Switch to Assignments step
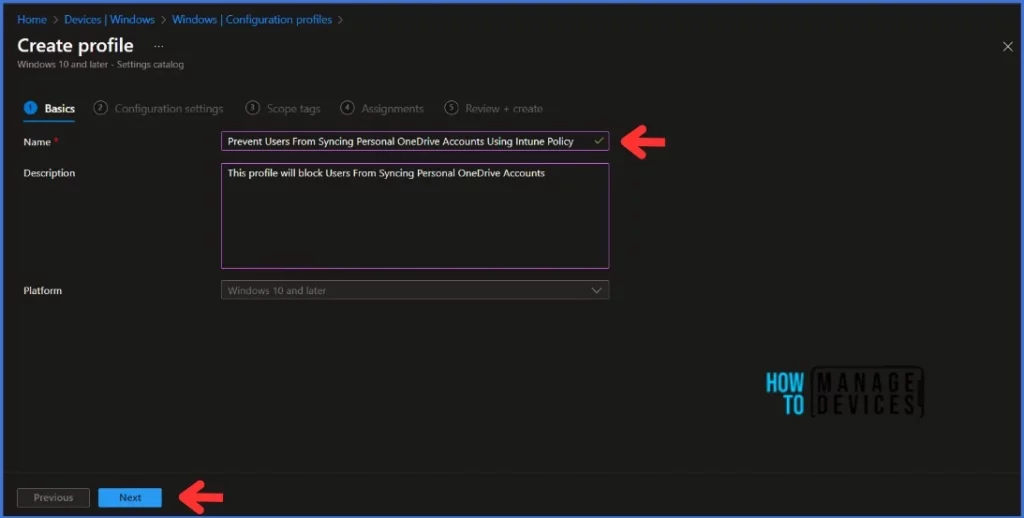The height and width of the screenshot is (518, 1024). (382, 108)
